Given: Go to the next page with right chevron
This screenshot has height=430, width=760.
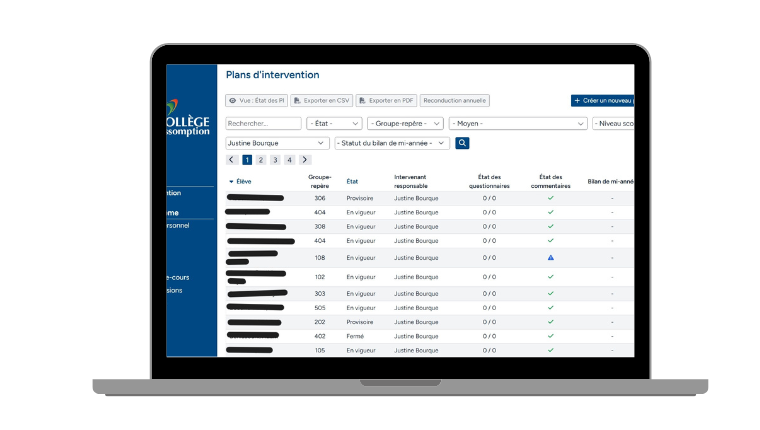Looking at the screenshot, I should [x=305, y=160].
